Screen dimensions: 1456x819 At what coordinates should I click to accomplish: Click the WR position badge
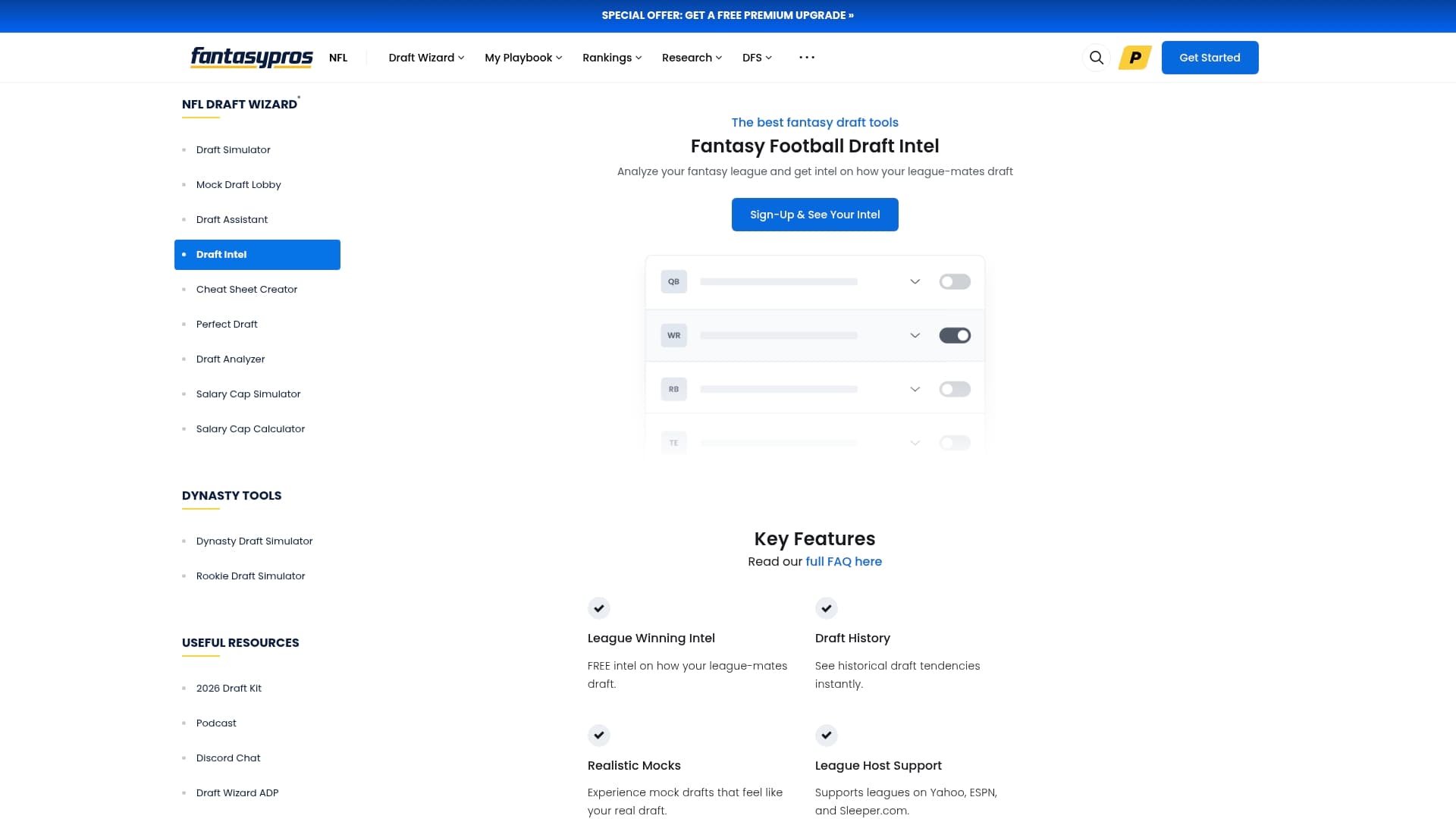673,335
